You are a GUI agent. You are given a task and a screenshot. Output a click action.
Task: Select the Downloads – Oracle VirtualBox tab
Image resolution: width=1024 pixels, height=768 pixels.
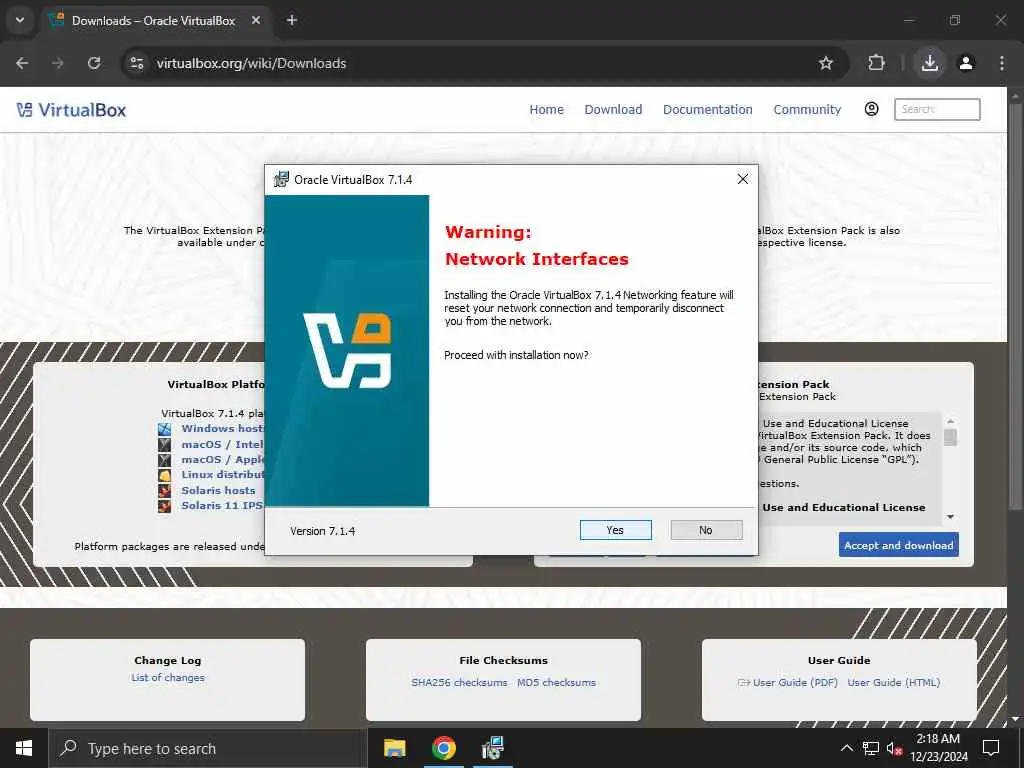point(155,21)
